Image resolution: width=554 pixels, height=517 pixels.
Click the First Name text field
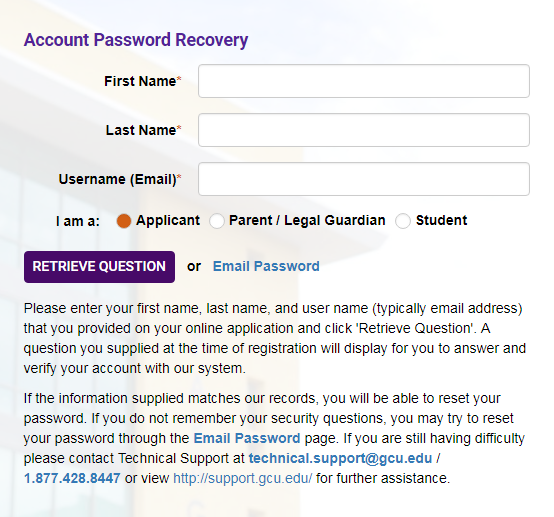364,81
